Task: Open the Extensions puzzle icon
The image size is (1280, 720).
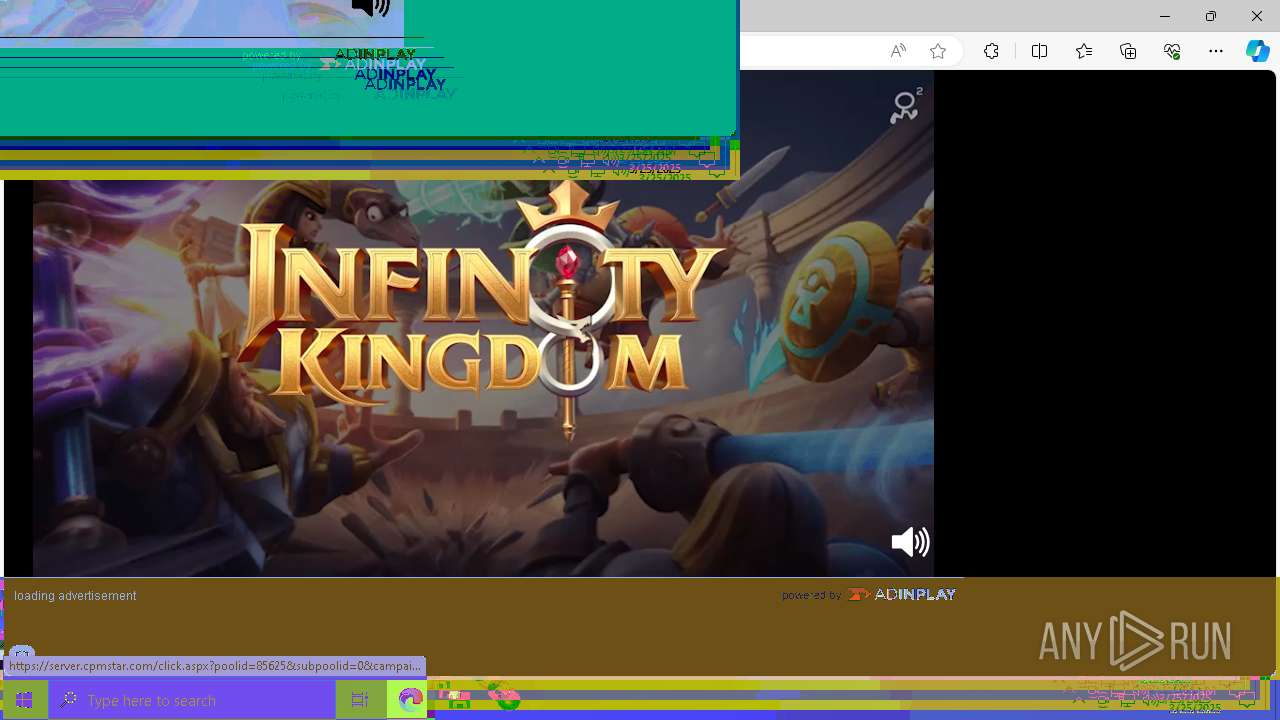Action: tap(991, 51)
